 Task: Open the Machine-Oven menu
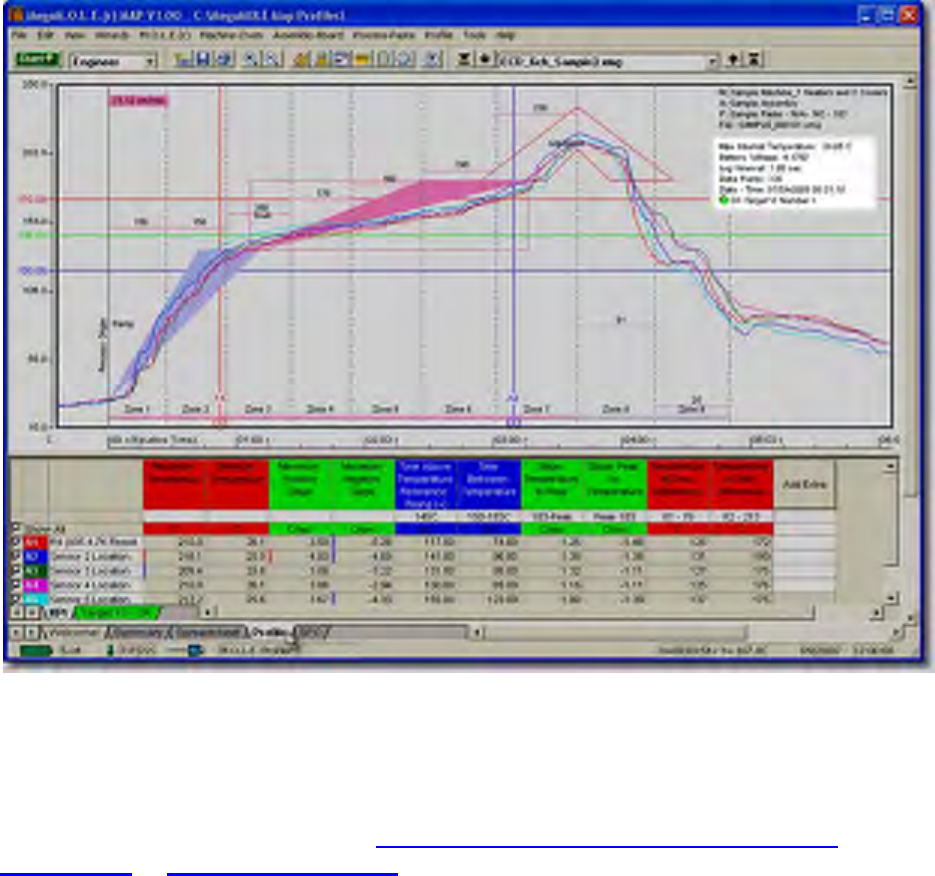tap(231, 35)
